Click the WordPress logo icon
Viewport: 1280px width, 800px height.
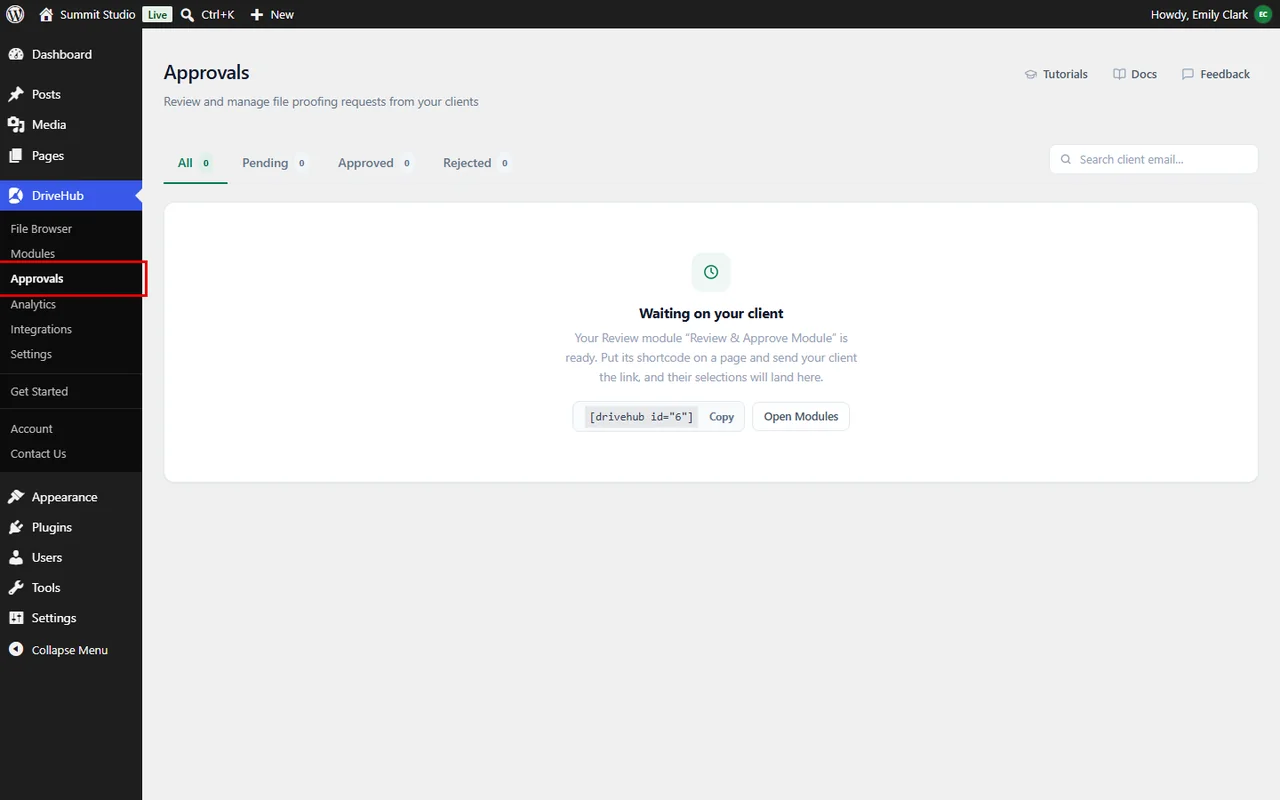(x=15, y=15)
